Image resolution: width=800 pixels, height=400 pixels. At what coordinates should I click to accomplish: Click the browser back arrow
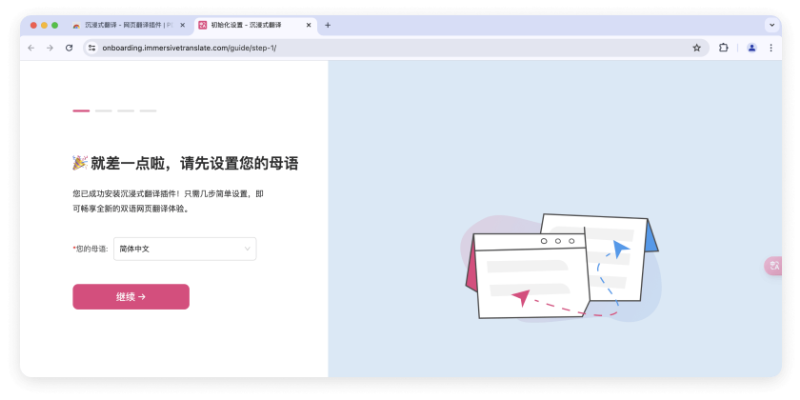point(31,48)
